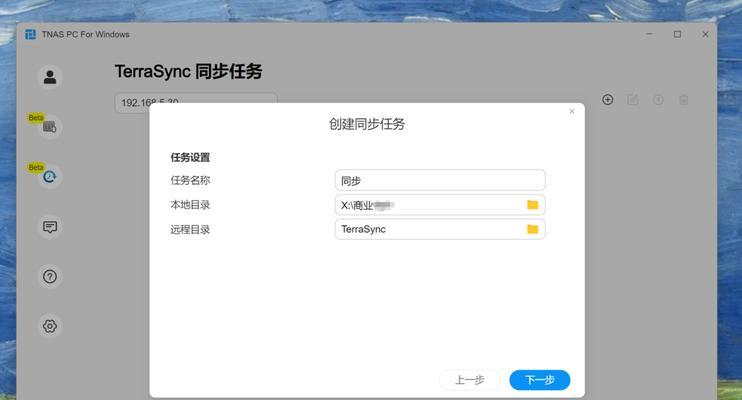Click the 本地目录 path field

pyautogui.click(x=440, y=205)
